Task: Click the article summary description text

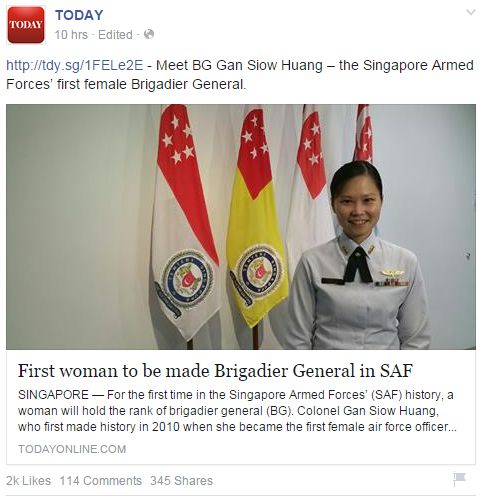Action: [x=237, y=411]
